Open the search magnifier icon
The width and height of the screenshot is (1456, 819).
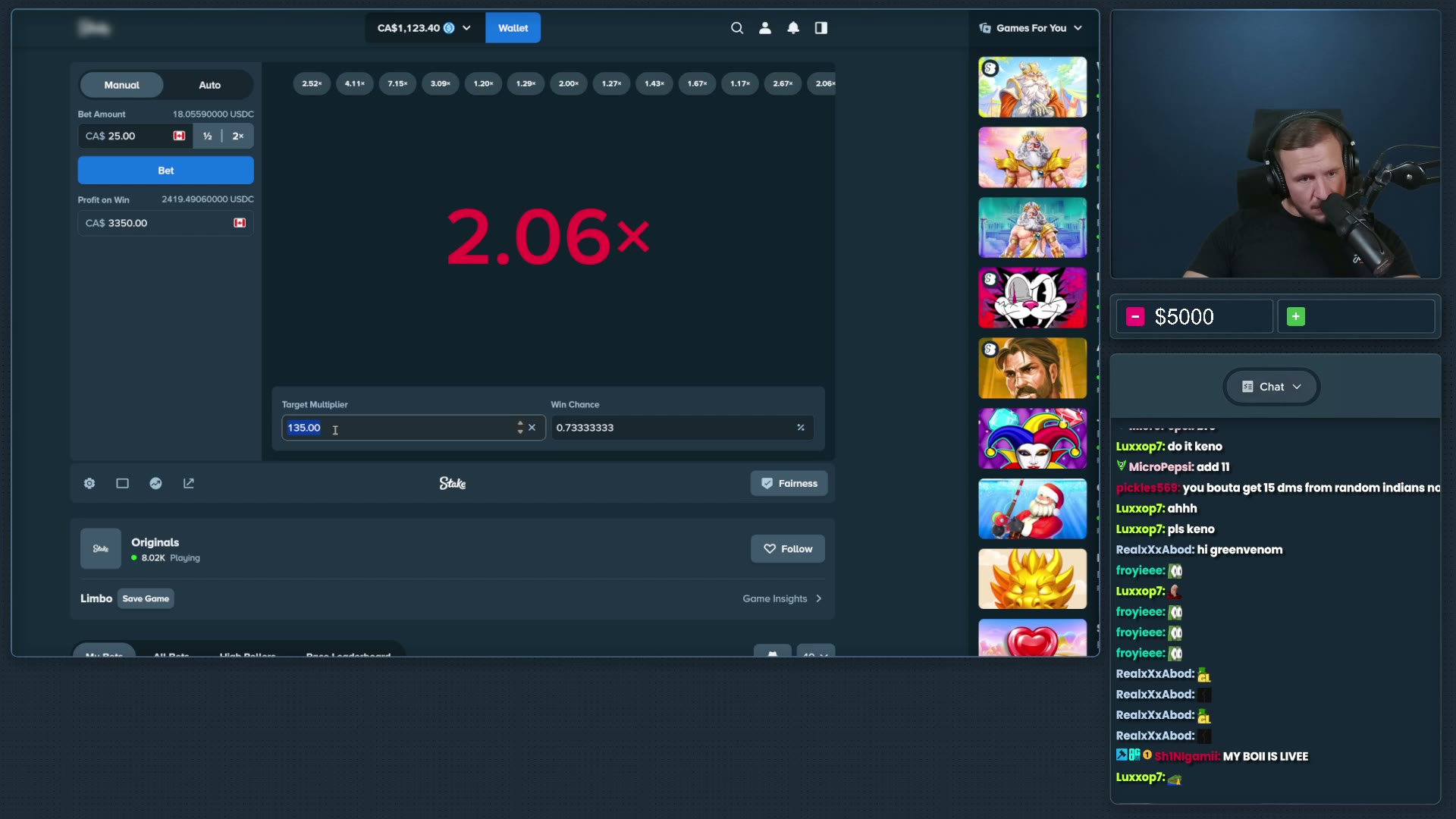[736, 28]
